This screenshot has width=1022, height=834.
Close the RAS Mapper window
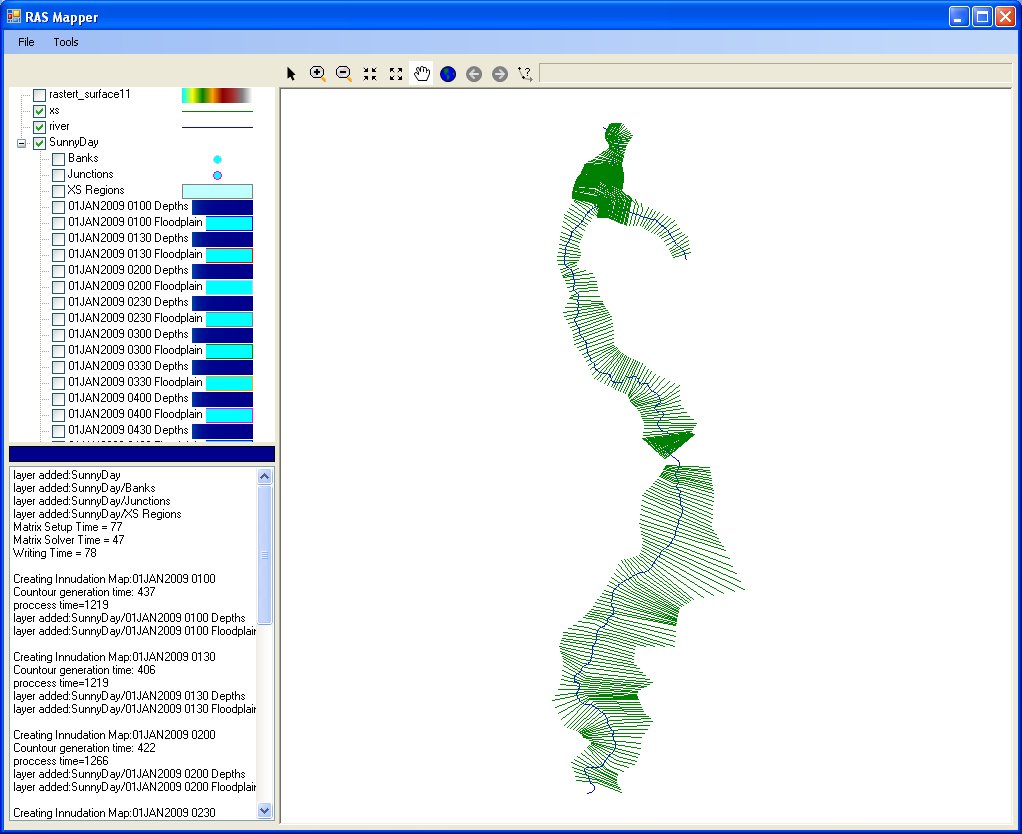tap(1005, 16)
